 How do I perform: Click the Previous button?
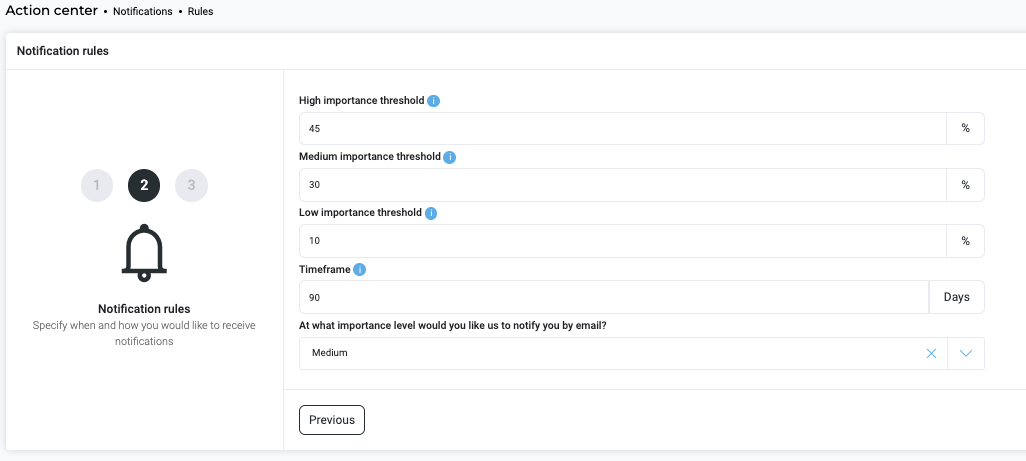(x=332, y=420)
